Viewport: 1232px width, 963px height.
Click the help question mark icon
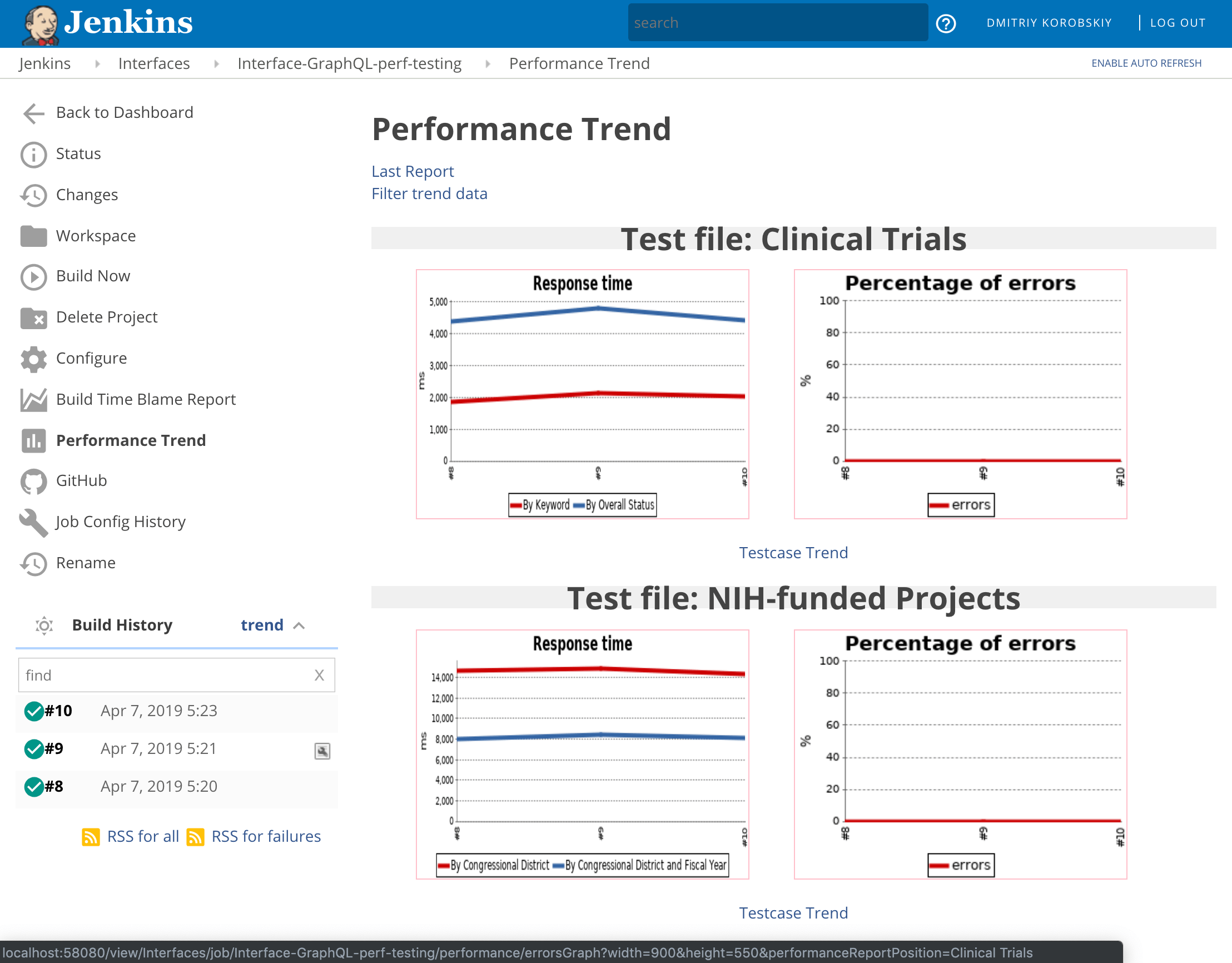coord(946,23)
